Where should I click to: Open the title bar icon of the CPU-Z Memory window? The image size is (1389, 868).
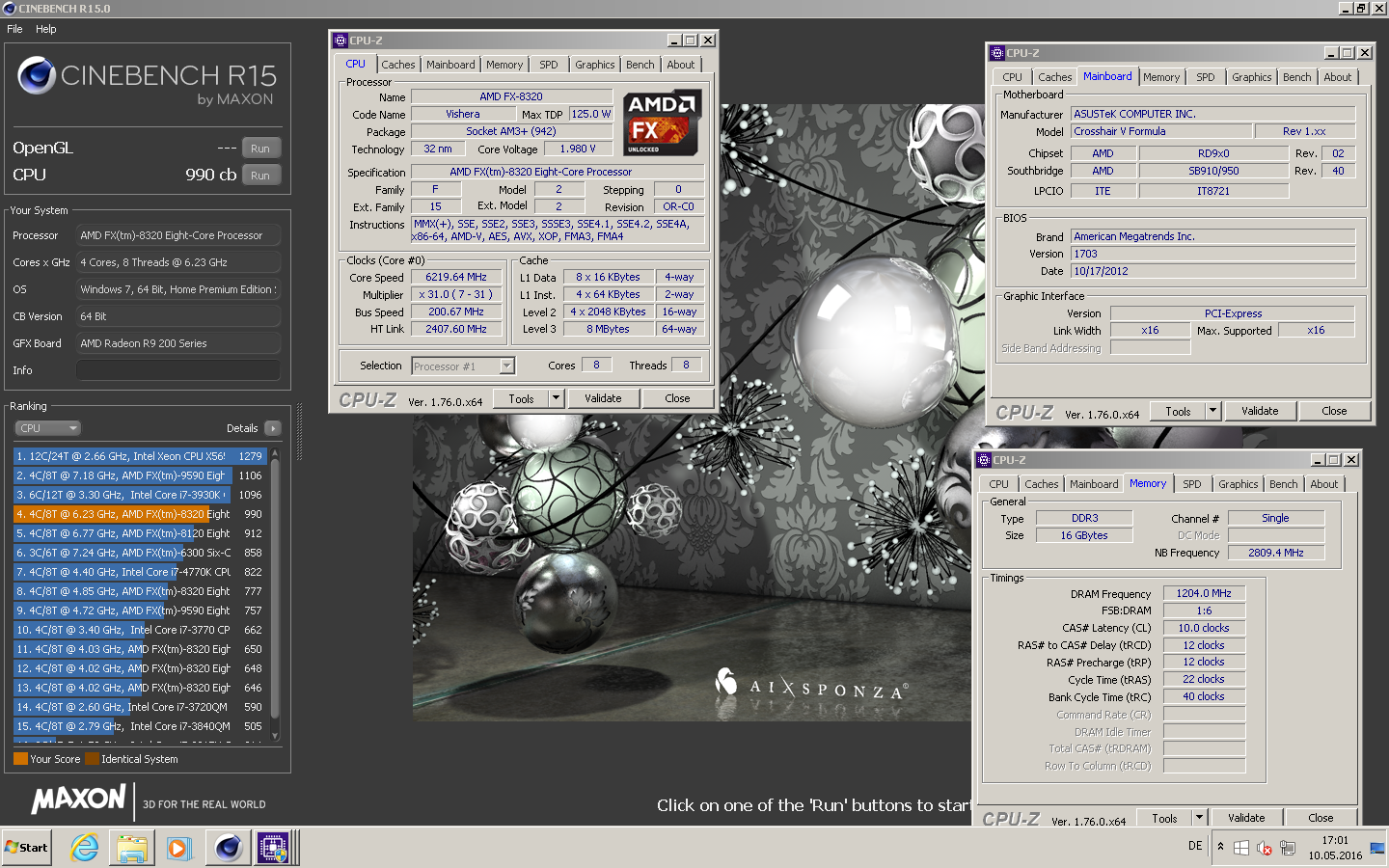point(984,460)
